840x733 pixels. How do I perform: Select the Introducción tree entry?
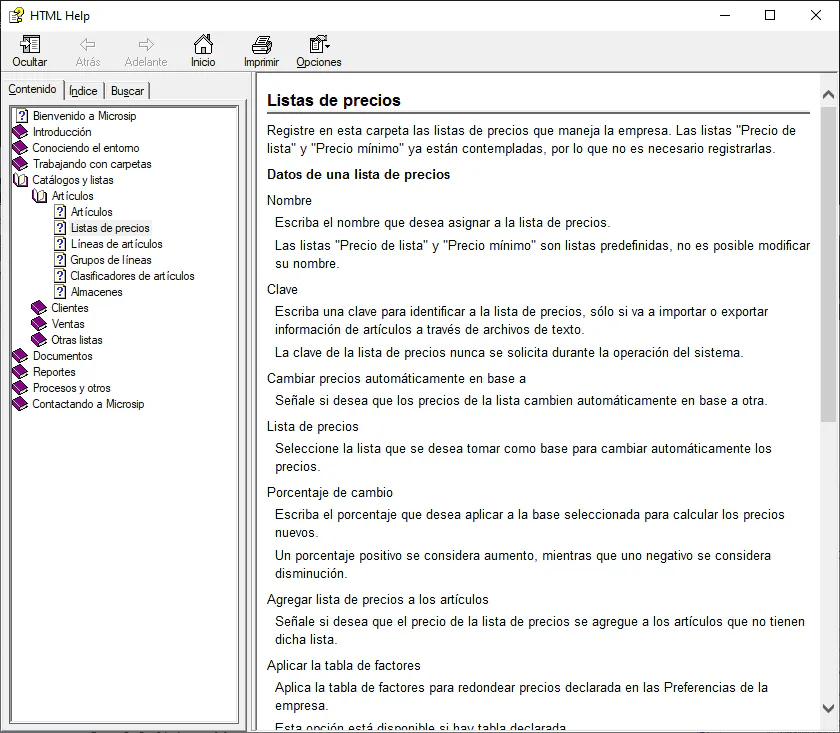pos(62,132)
